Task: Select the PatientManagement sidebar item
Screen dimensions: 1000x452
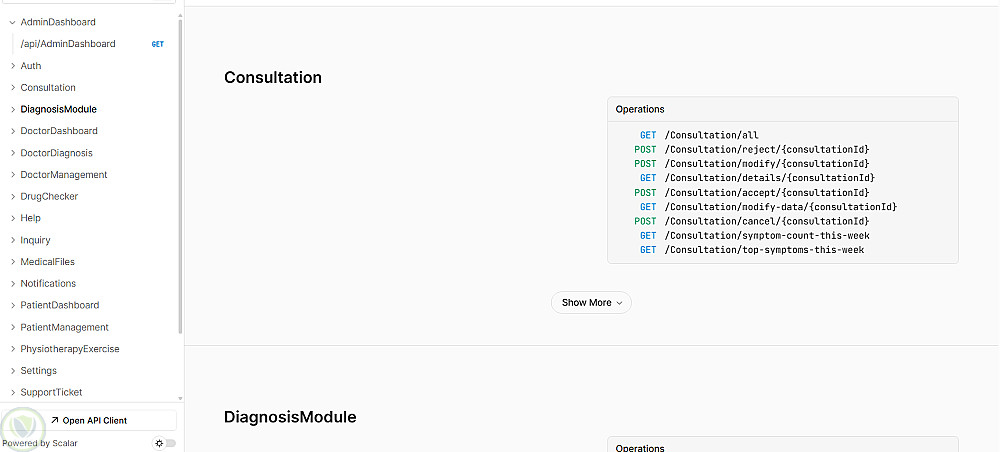Action: [64, 327]
